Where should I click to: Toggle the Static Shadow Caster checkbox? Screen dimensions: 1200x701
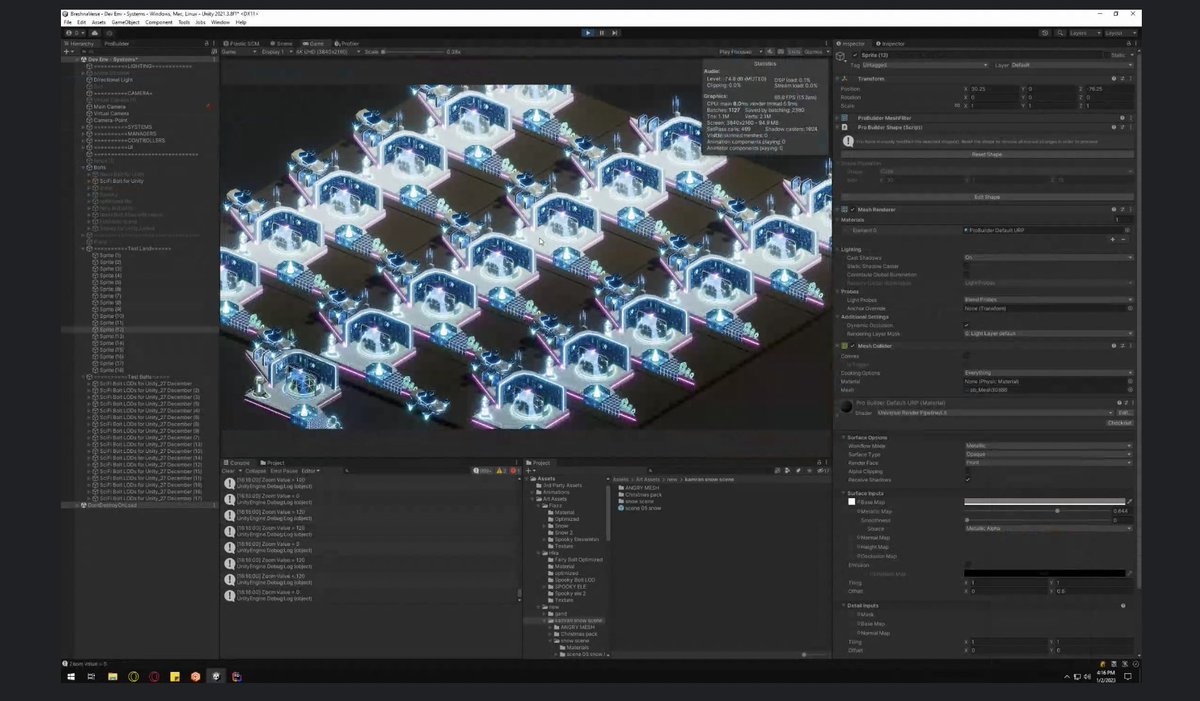point(967,266)
